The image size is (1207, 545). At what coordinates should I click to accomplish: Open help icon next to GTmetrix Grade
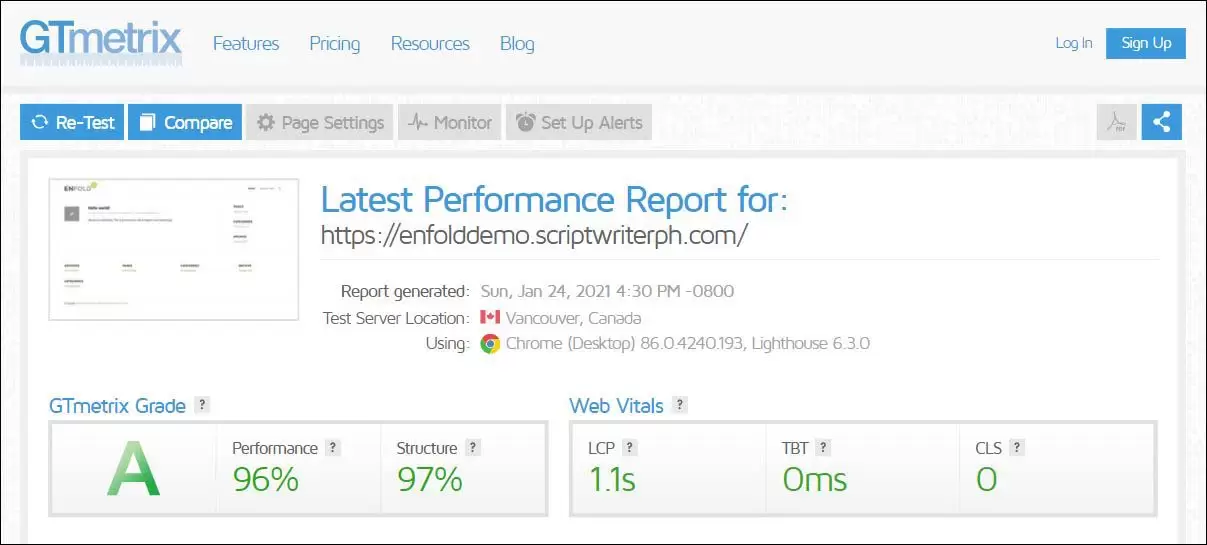(202, 405)
